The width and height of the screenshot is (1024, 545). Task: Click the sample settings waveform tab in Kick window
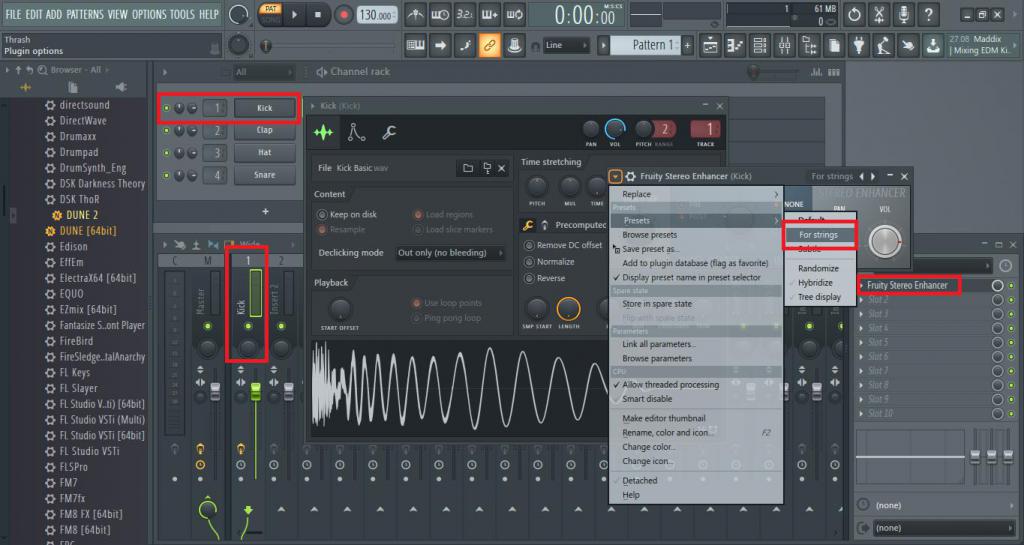click(x=323, y=132)
